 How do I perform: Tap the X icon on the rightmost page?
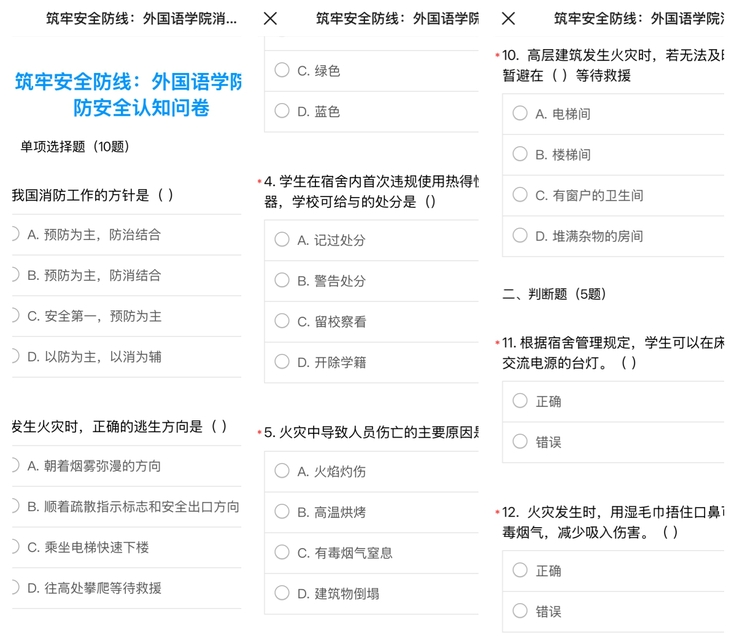coord(508,18)
